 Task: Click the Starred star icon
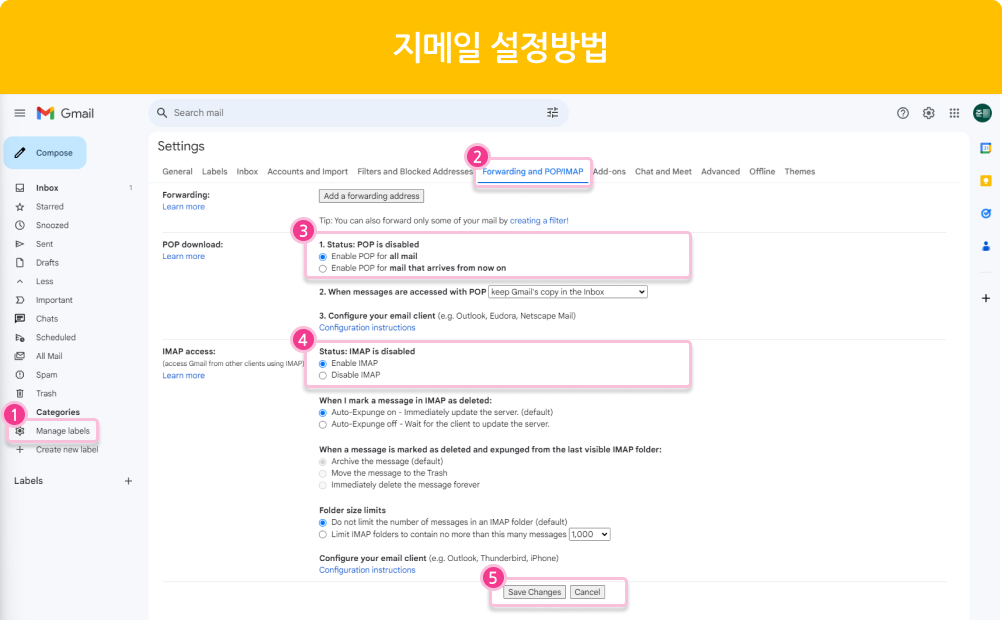click(x=20, y=206)
